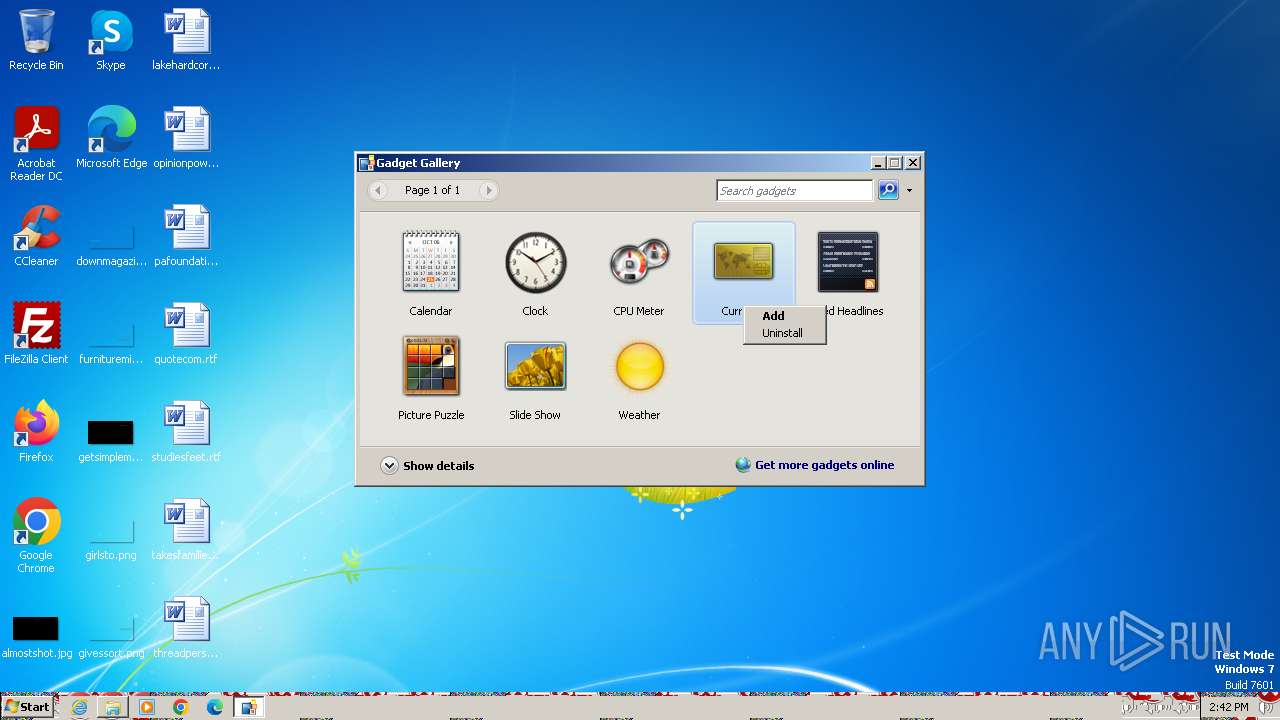
Task: Click the Page 1 of 1 label
Action: tap(433, 190)
